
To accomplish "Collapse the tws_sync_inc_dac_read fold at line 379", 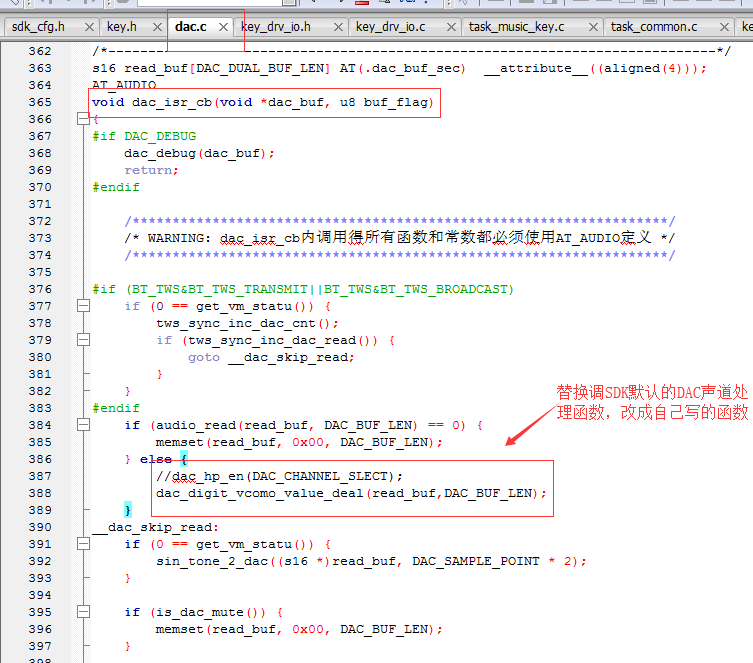I will (x=84, y=340).
